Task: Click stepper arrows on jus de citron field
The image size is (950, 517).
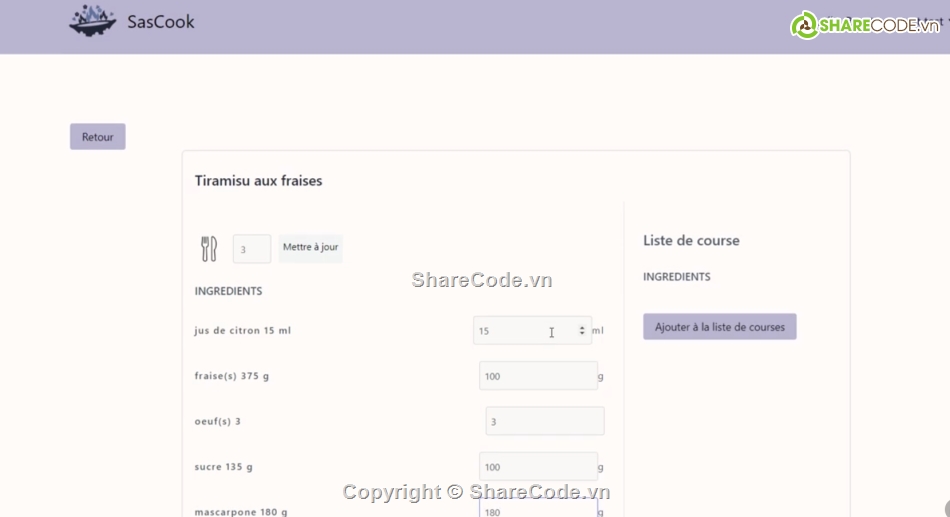Action: click(x=582, y=331)
